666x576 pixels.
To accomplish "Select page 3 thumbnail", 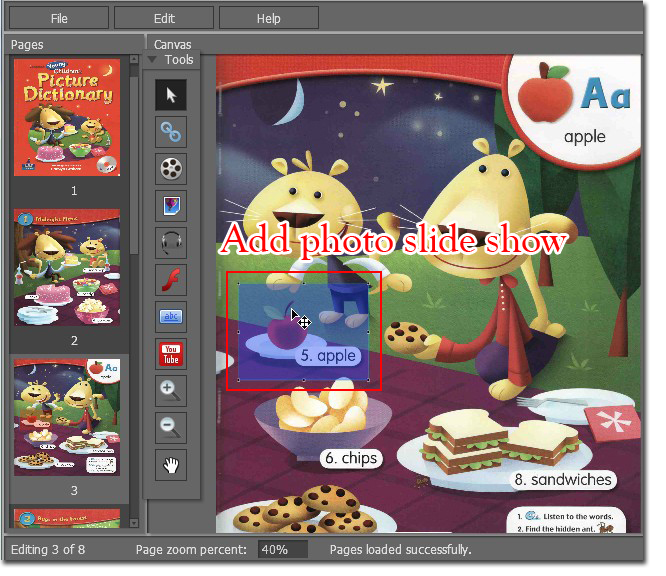I will coord(67,418).
